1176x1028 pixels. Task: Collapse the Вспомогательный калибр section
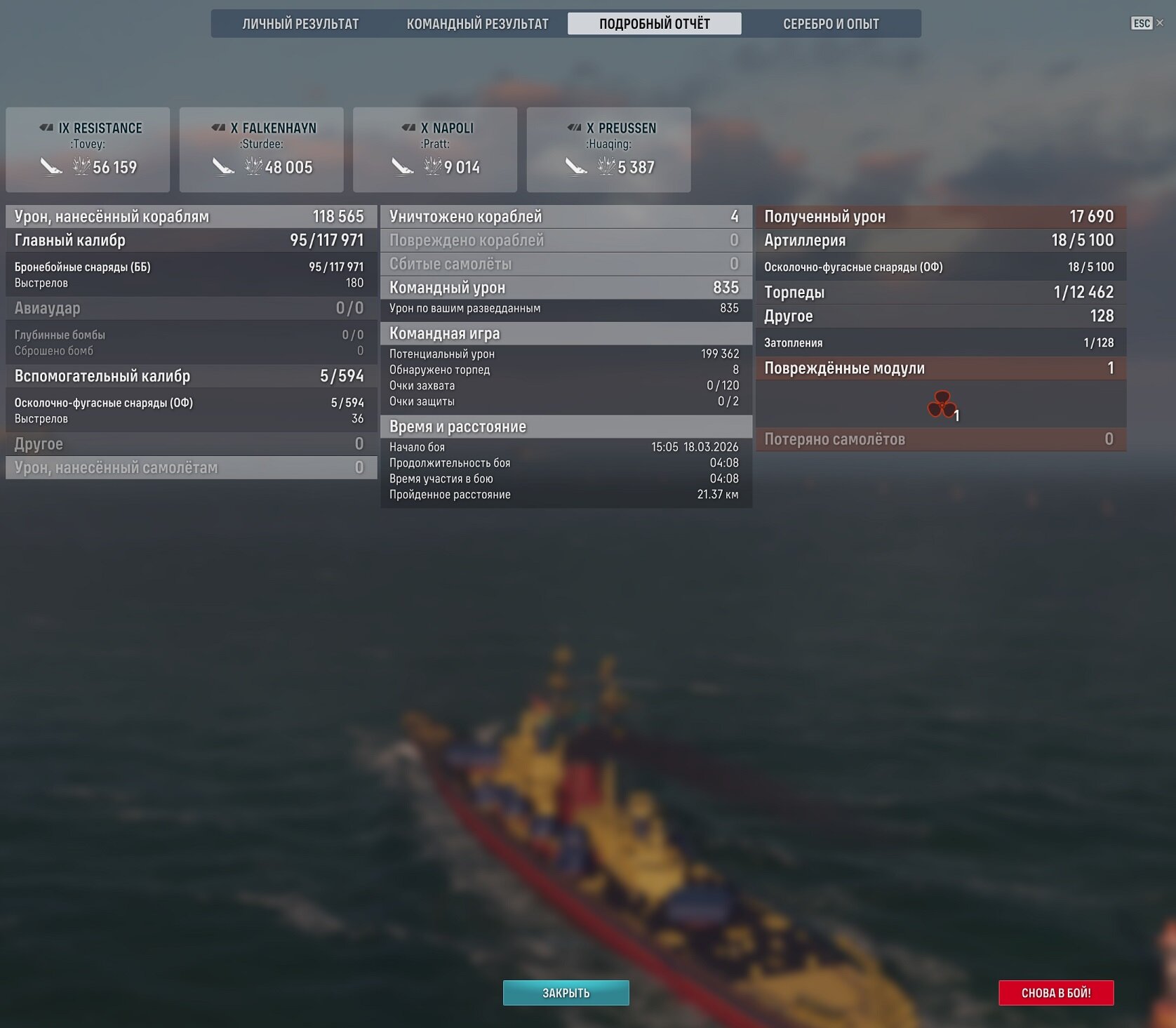click(x=191, y=376)
